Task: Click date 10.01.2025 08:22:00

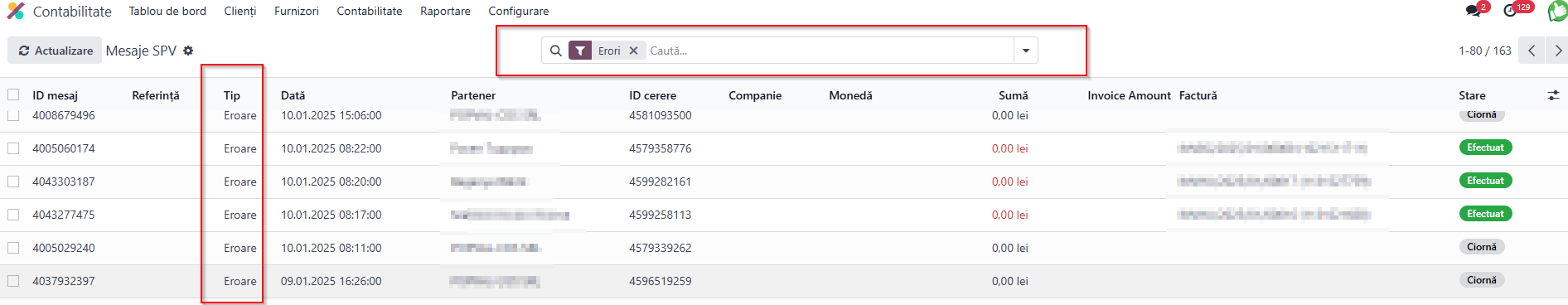Action: (332, 148)
